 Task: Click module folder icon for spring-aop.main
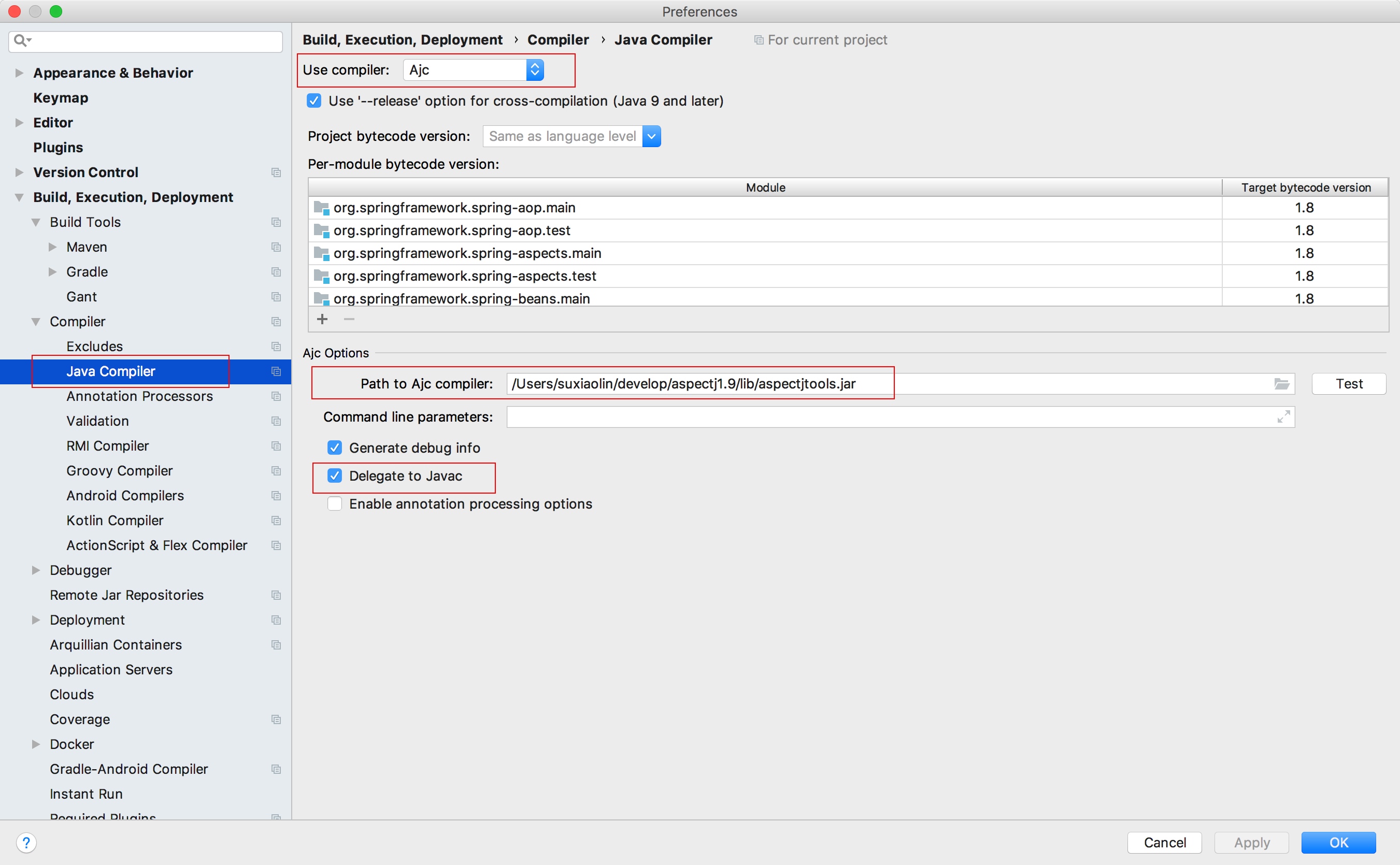(322, 208)
